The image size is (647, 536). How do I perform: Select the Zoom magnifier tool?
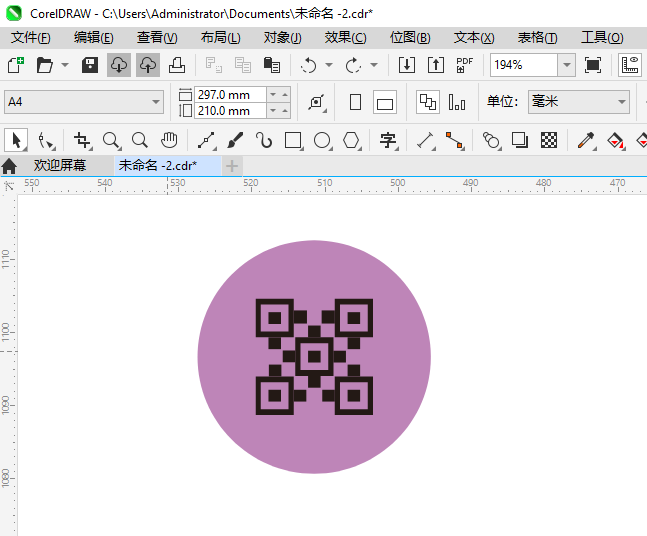click(x=111, y=141)
